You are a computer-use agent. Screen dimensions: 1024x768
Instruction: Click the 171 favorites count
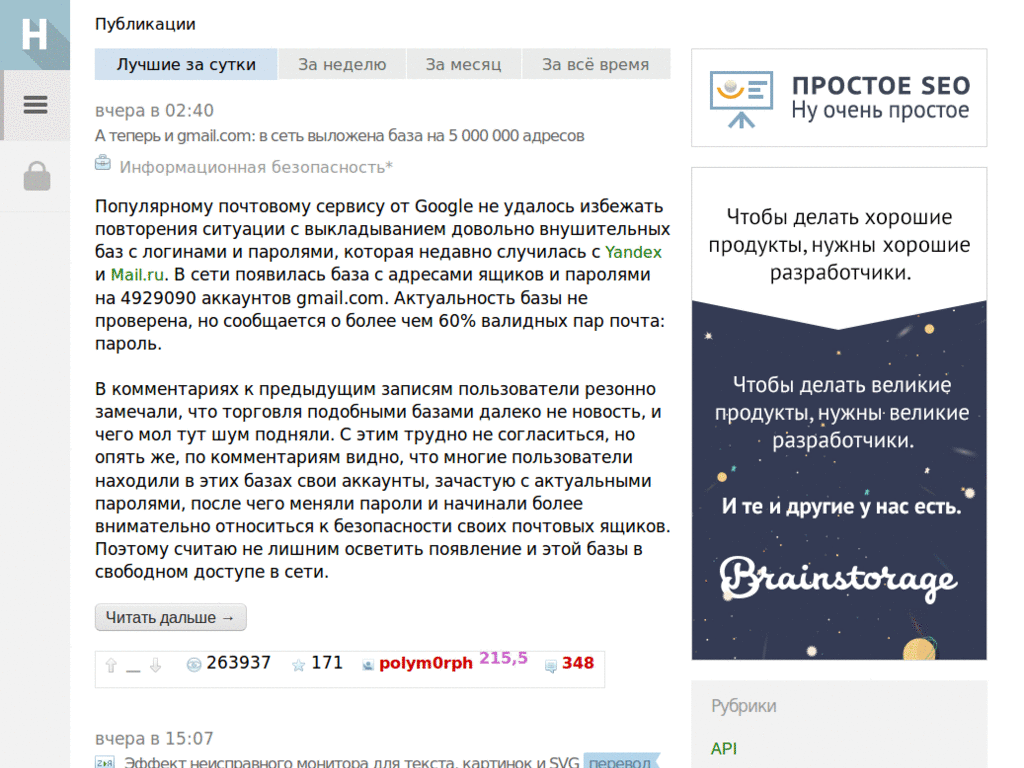pyautogui.click(x=327, y=663)
